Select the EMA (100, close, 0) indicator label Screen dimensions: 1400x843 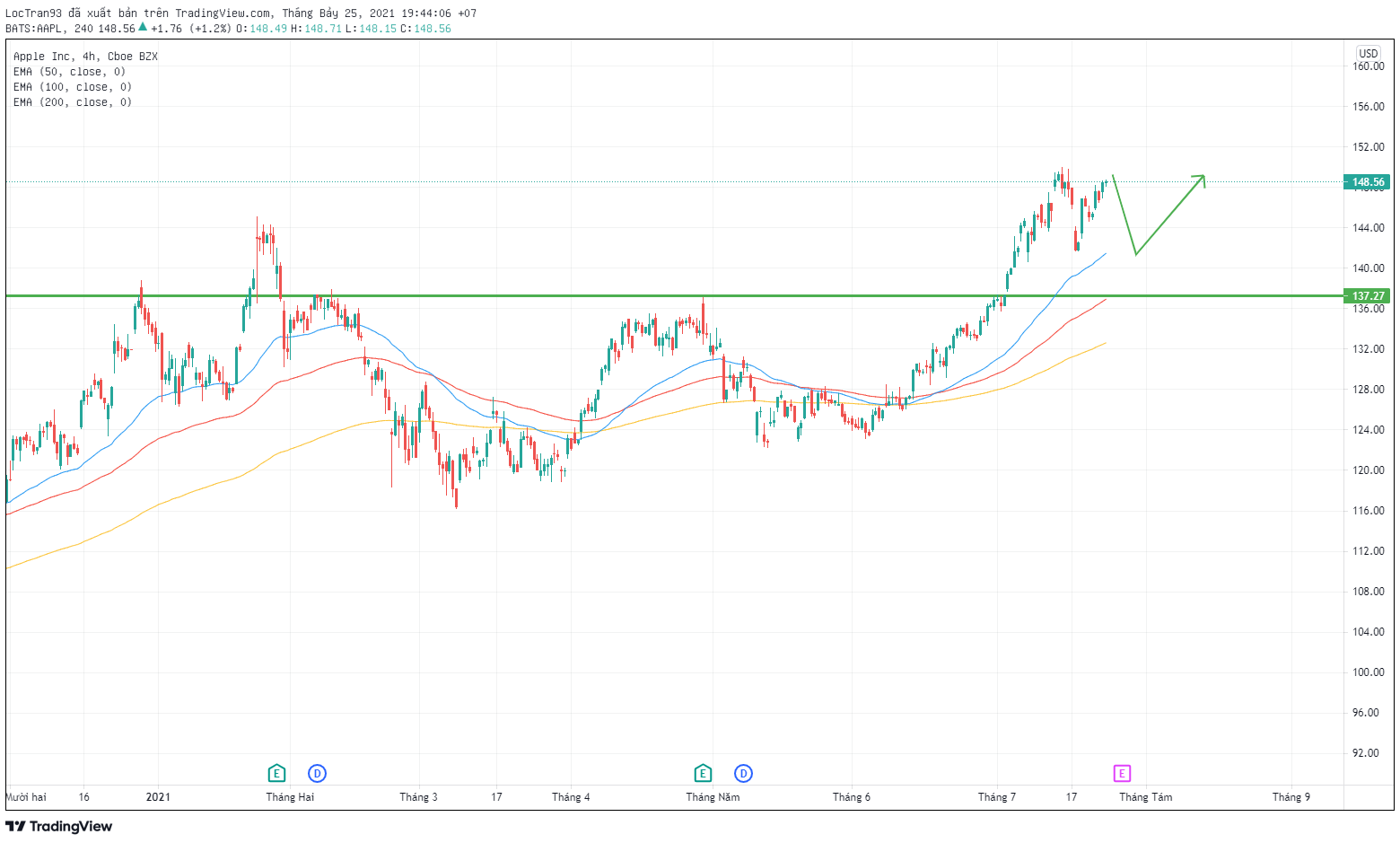pos(73,86)
